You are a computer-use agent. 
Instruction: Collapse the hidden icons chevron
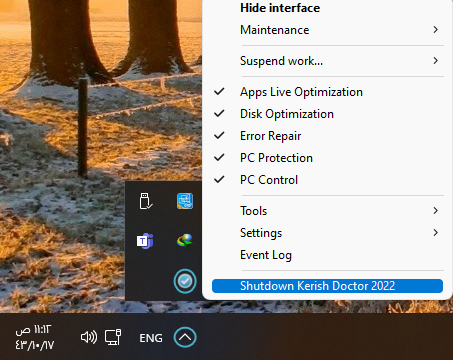click(185, 337)
